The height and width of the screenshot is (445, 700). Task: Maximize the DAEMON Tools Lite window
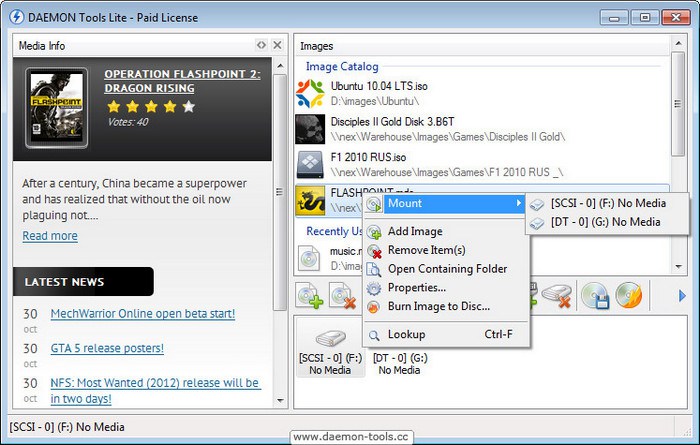(645, 18)
